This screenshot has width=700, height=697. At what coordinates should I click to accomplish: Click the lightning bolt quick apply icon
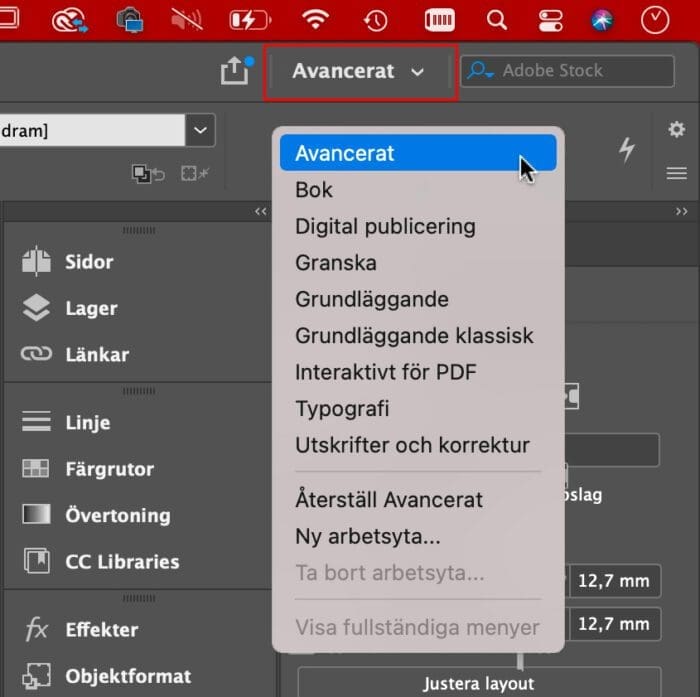click(627, 150)
